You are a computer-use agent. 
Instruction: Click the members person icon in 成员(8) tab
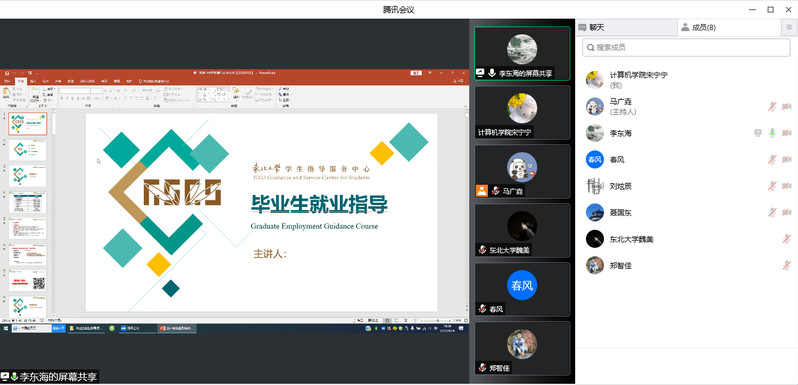point(686,27)
